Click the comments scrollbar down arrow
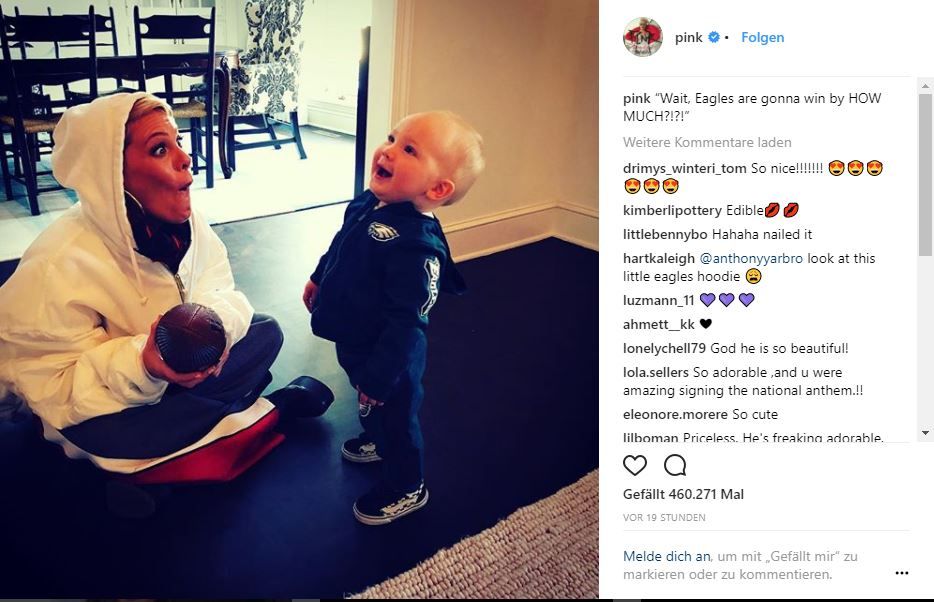Viewport: 934px width, 602px height. pos(925,433)
